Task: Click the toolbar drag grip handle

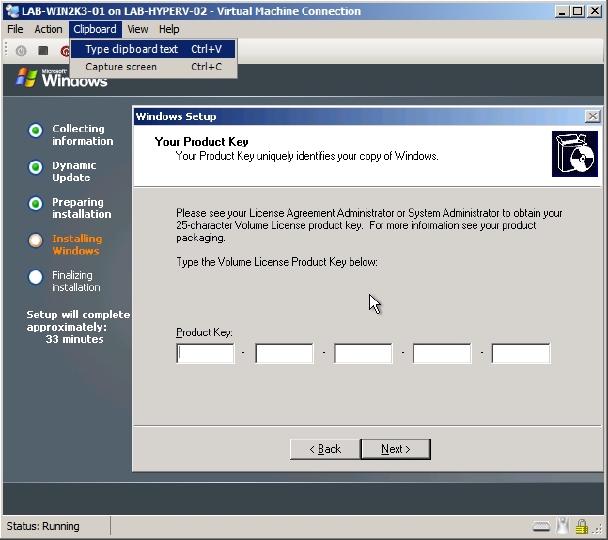Action: [x=6, y=50]
